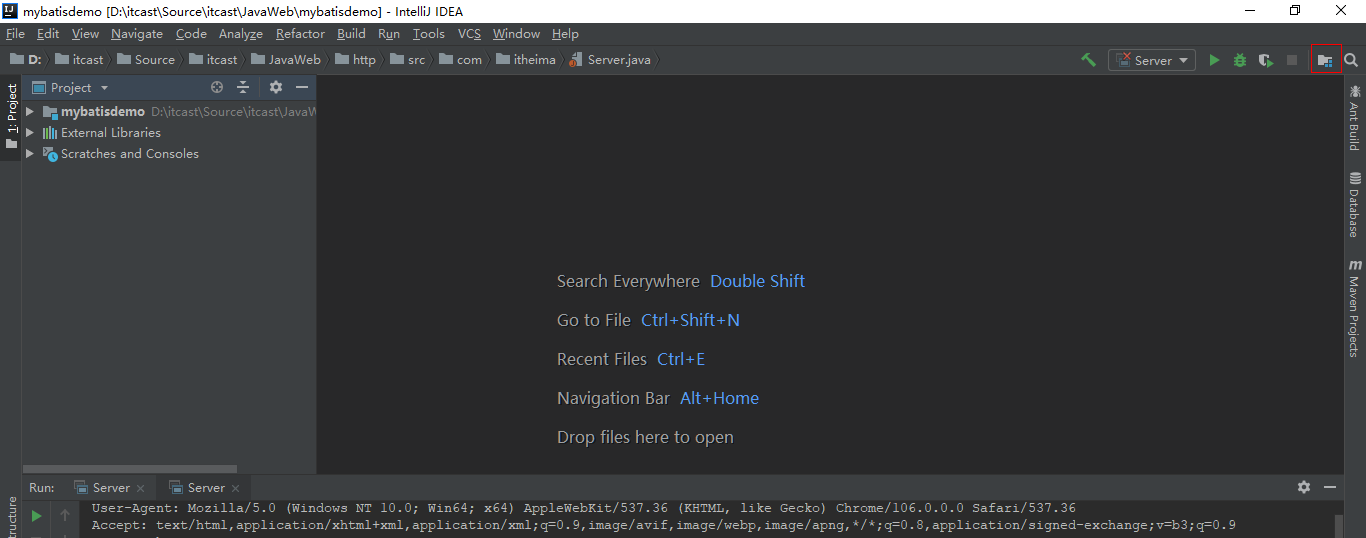Expand External Libraries tree arrow

pos(30,133)
